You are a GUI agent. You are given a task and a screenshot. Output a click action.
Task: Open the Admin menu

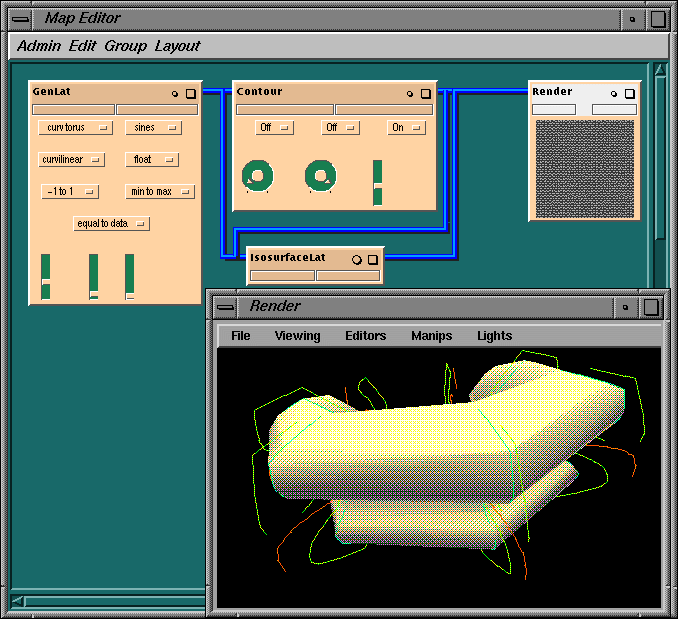[x=39, y=46]
